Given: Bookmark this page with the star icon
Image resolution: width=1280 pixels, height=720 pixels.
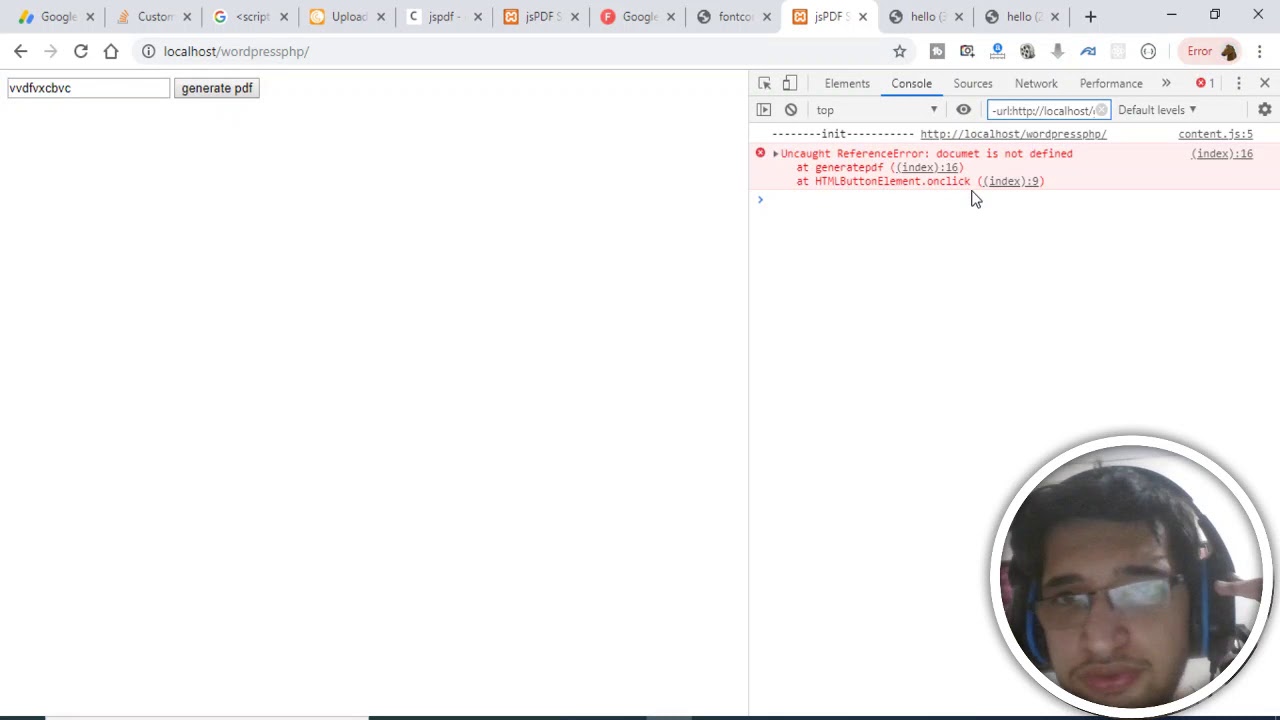Looking at the screenshot, I should (899, 51).
